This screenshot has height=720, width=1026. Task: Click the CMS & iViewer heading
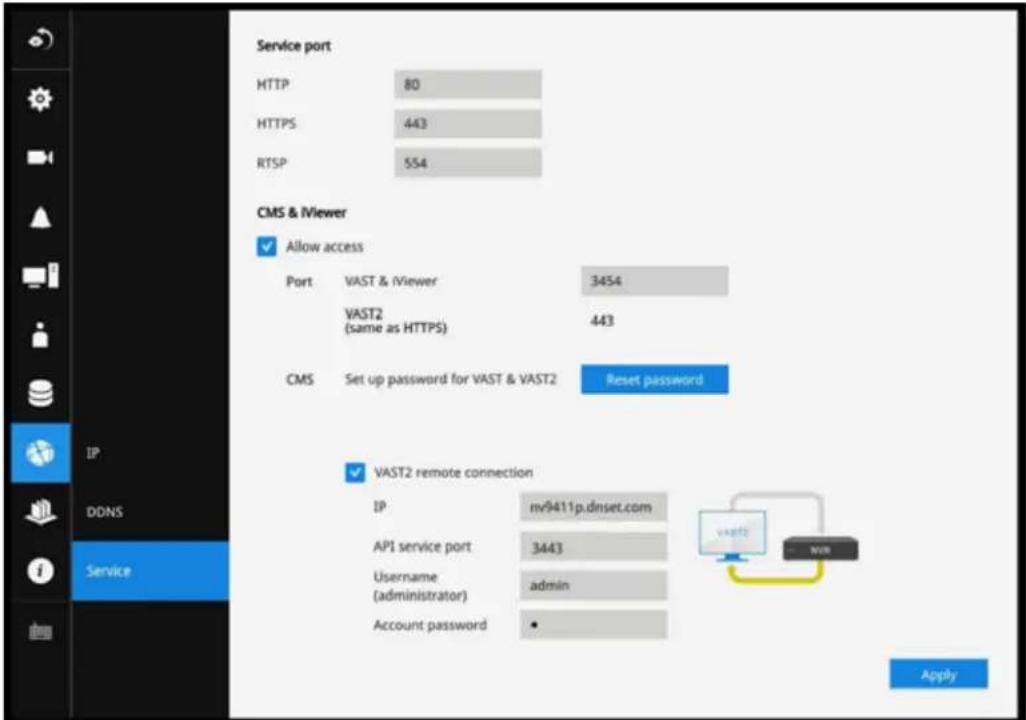pos(302,213)
